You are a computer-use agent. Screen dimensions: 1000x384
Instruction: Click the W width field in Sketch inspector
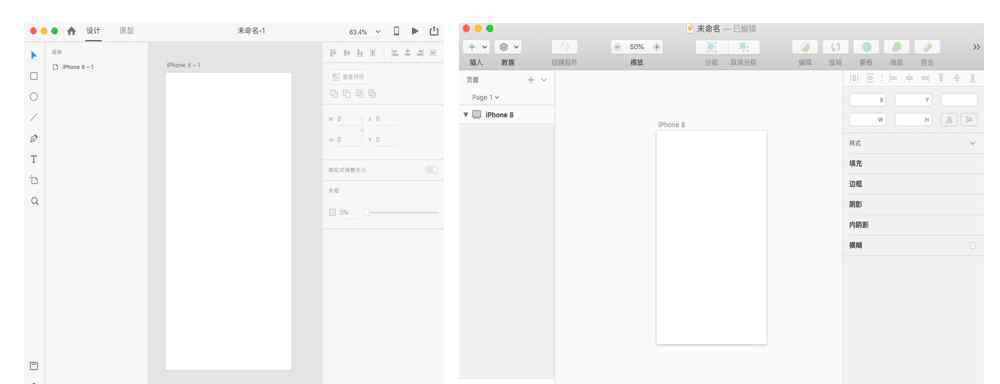[x=868, y=120]
